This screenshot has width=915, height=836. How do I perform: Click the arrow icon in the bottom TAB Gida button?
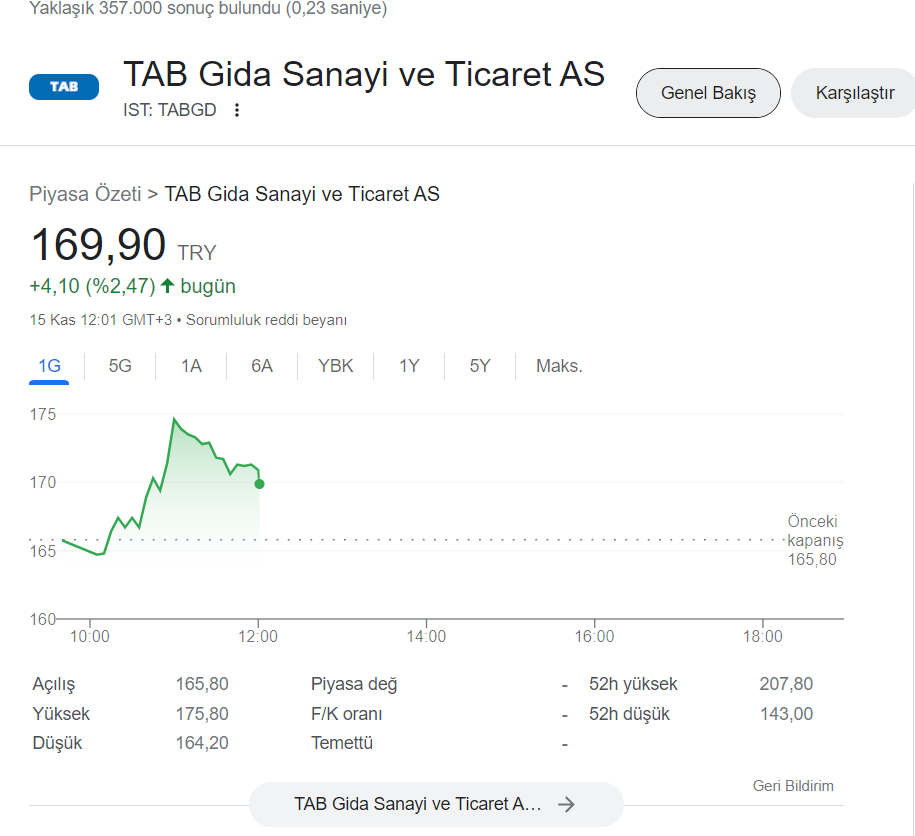[x=566, y=804]
